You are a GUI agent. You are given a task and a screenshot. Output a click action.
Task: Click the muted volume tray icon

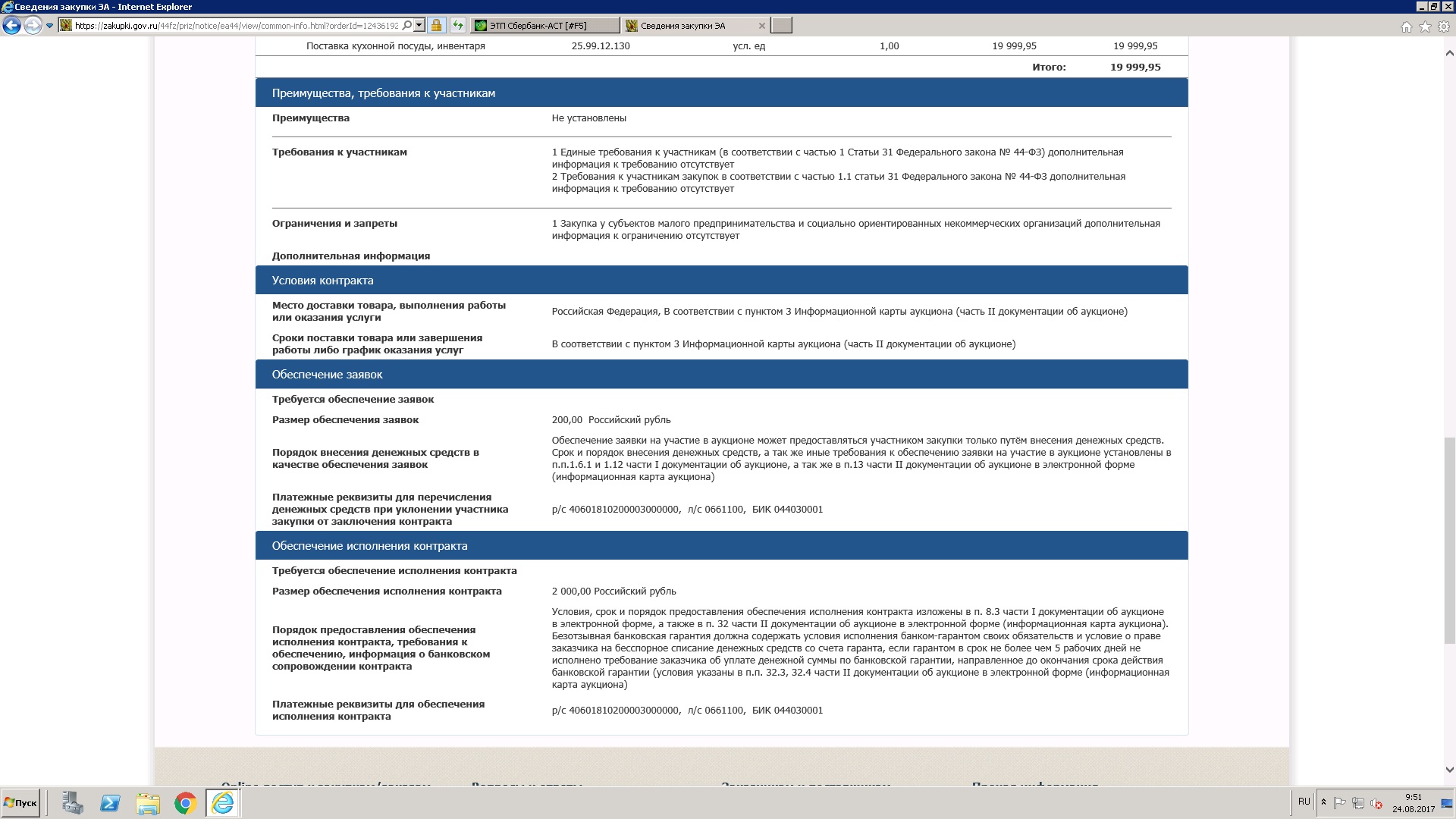[1376, 804]
